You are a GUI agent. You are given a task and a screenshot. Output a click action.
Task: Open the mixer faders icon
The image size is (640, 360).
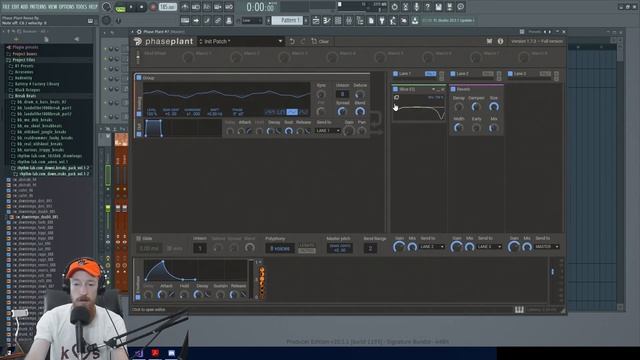point(349,20)
